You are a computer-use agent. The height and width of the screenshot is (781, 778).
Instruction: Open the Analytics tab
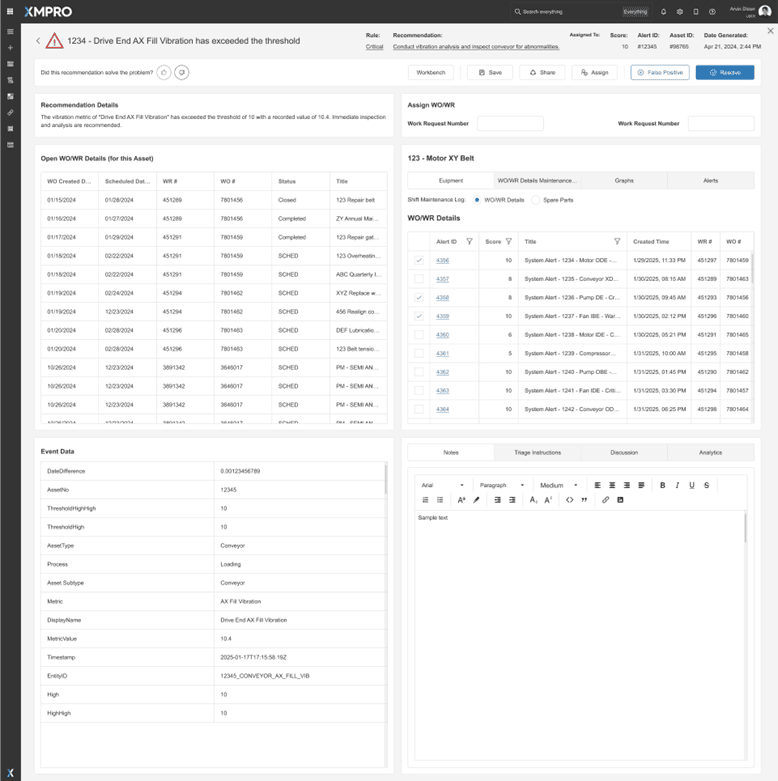pos(711,452)
